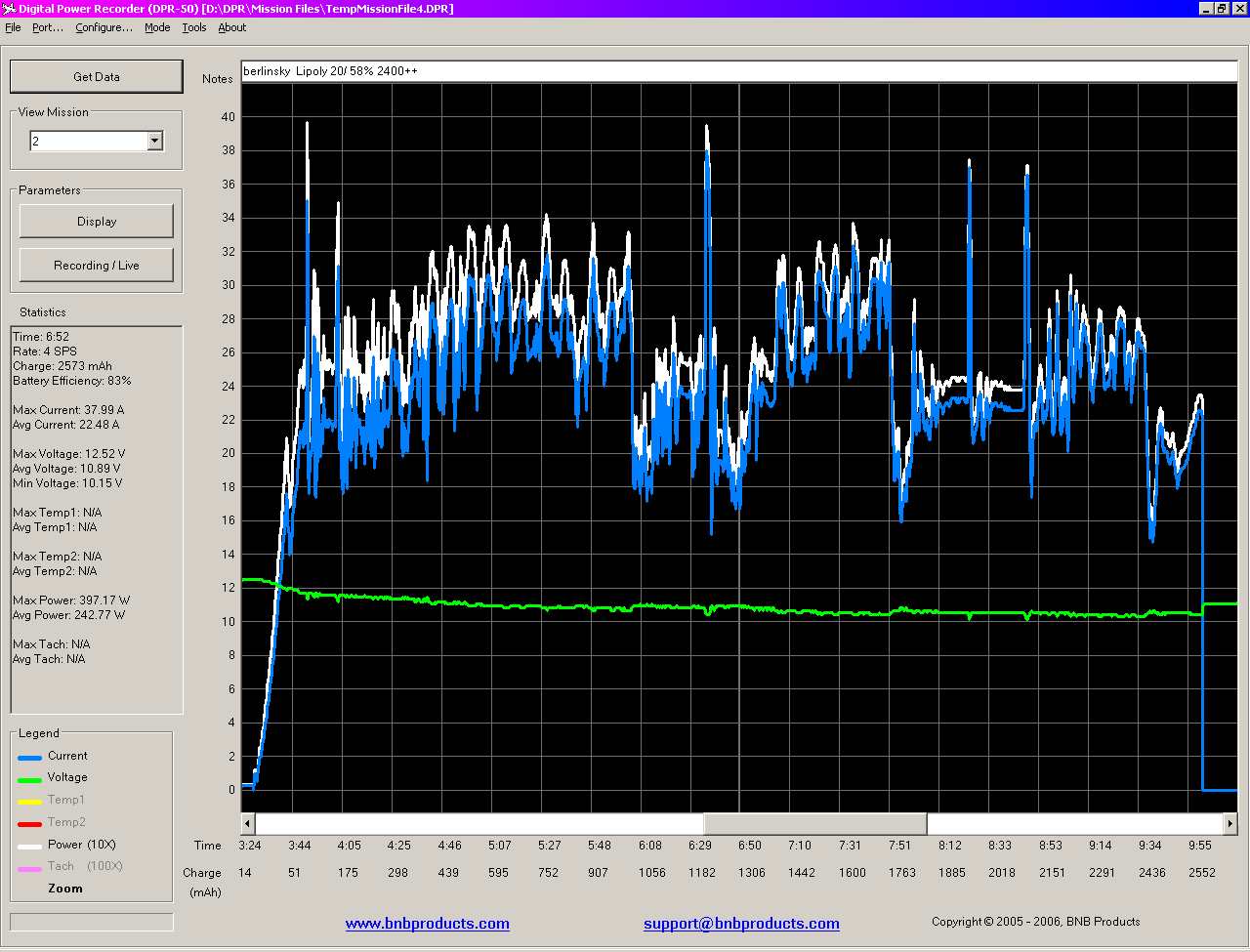1250x952 pixels.
Task: Open the Tools menu
Action: tap(194, 27)
